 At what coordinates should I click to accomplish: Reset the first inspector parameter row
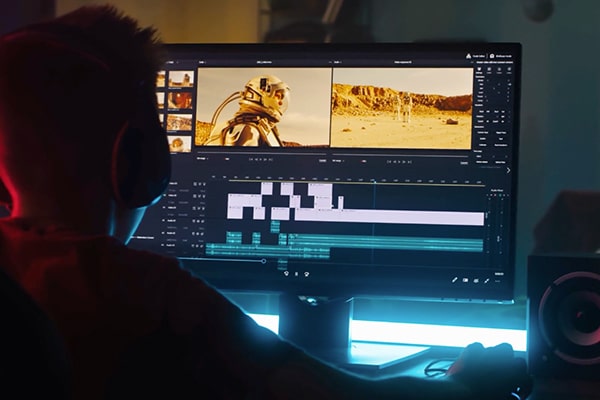point(509,81)
